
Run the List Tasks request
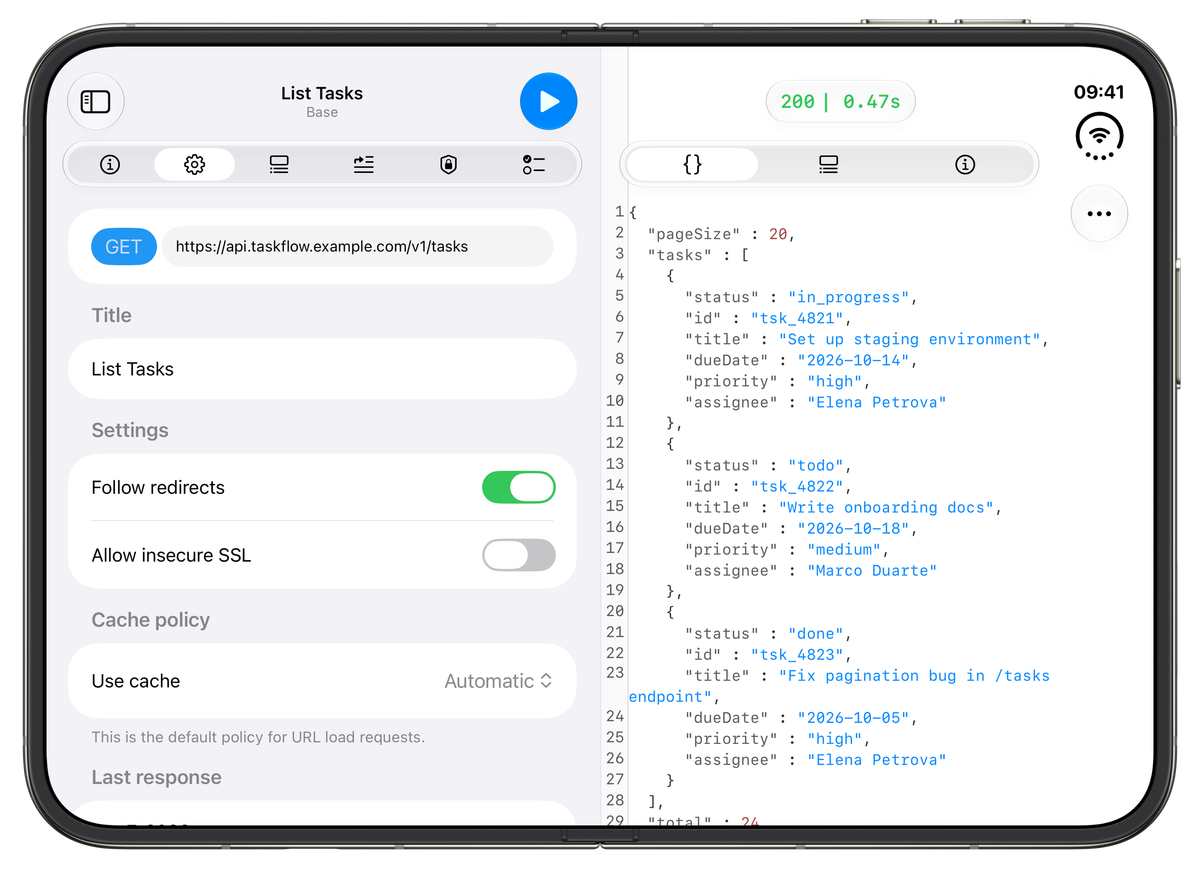pos(549,101)
